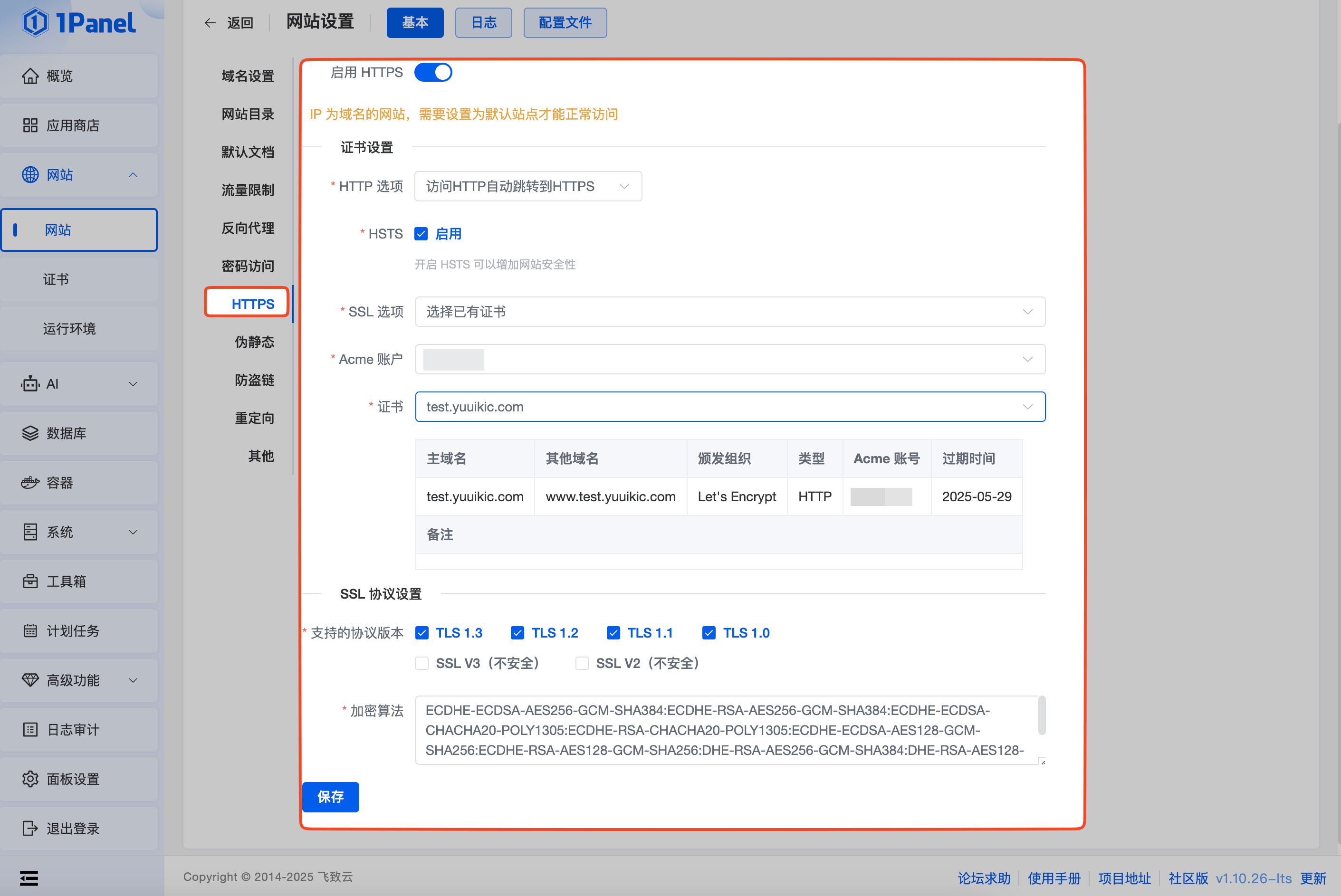Uncheck the TLS 1.0 protocol checkbox
The width and height of the screenshot is (1341, 896).
point(709,633)
